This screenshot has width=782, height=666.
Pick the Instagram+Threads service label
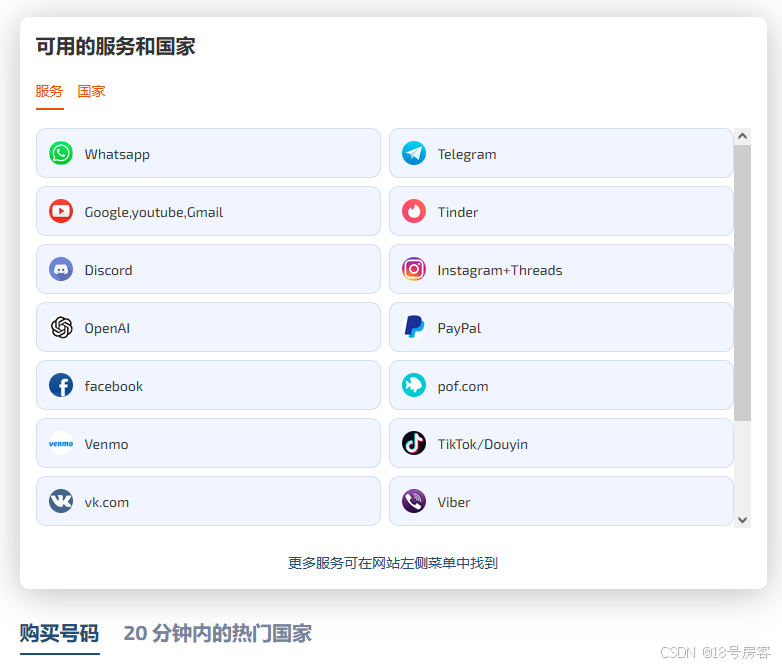point(500,270)
